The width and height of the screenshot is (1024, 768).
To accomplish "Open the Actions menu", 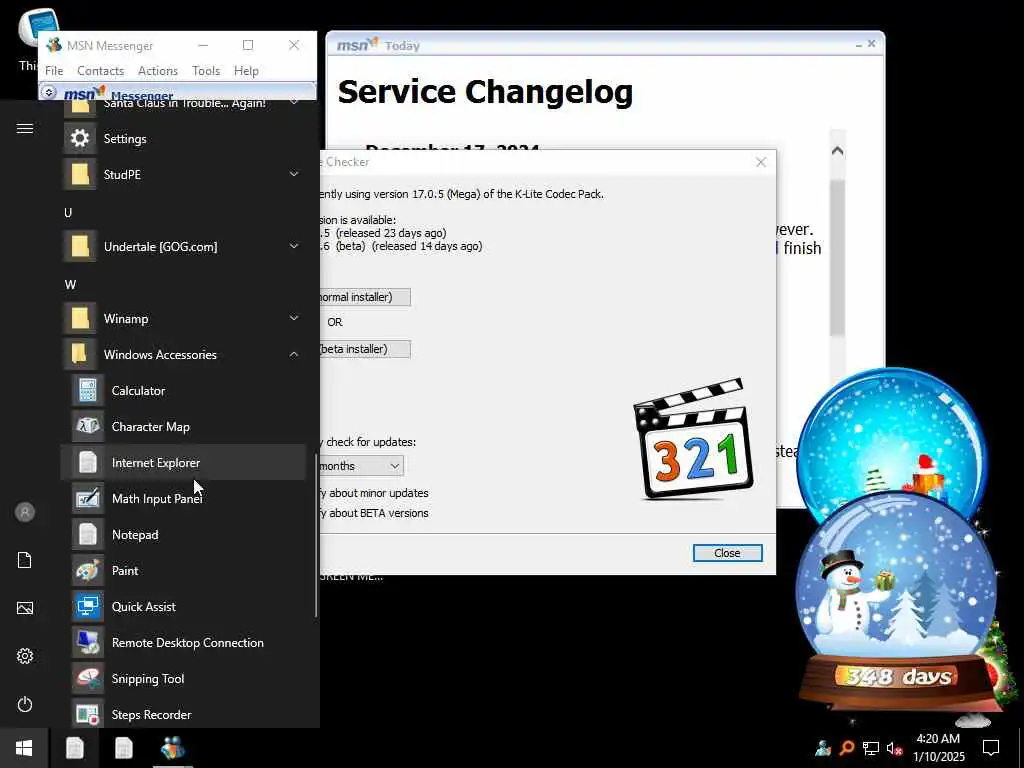I will 157,71.
